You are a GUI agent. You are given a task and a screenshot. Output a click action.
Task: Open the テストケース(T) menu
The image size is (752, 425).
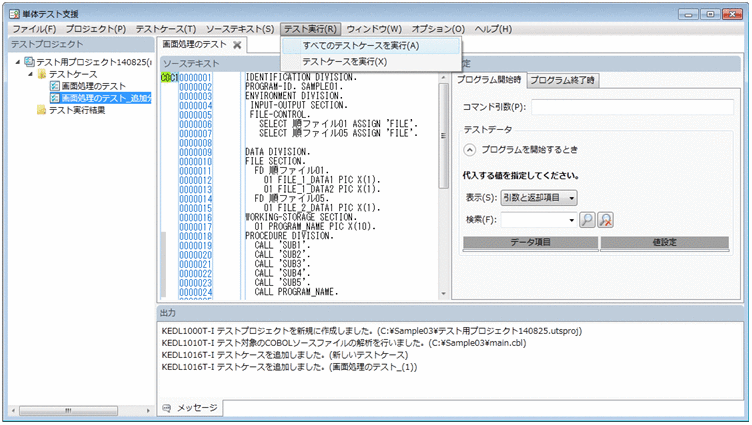pos(165,29)
